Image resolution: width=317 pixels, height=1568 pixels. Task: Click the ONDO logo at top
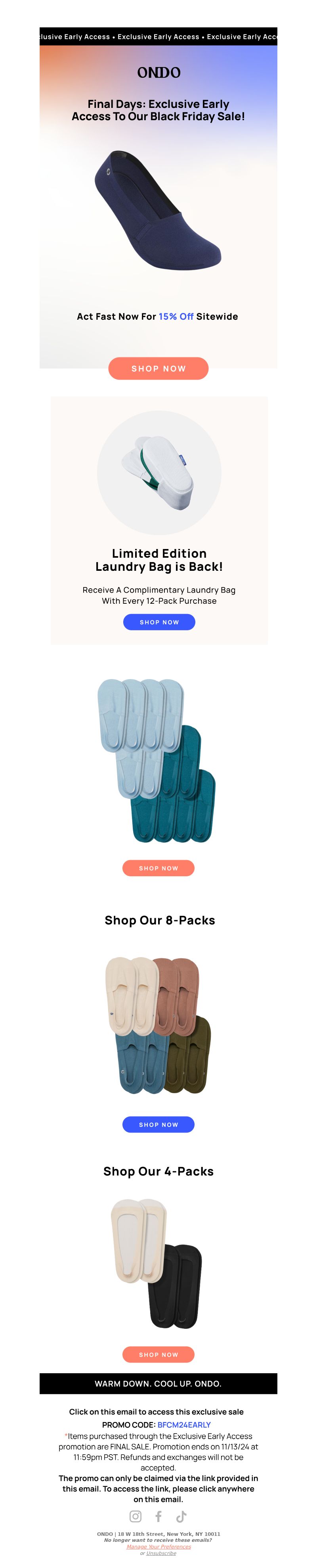pos(159,73)
